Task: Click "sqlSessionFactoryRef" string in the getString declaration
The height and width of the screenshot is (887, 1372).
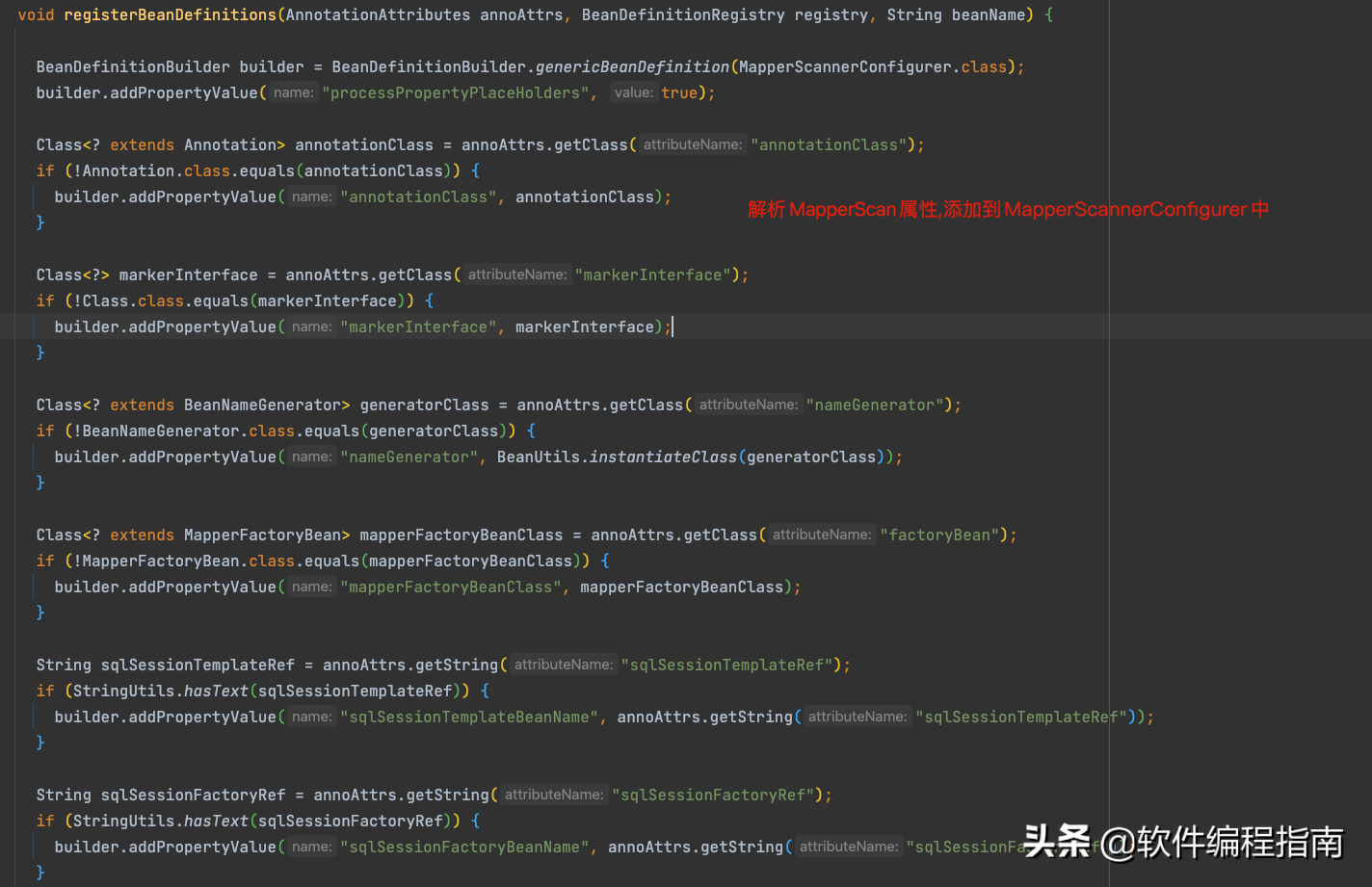Action: (713, 795)
